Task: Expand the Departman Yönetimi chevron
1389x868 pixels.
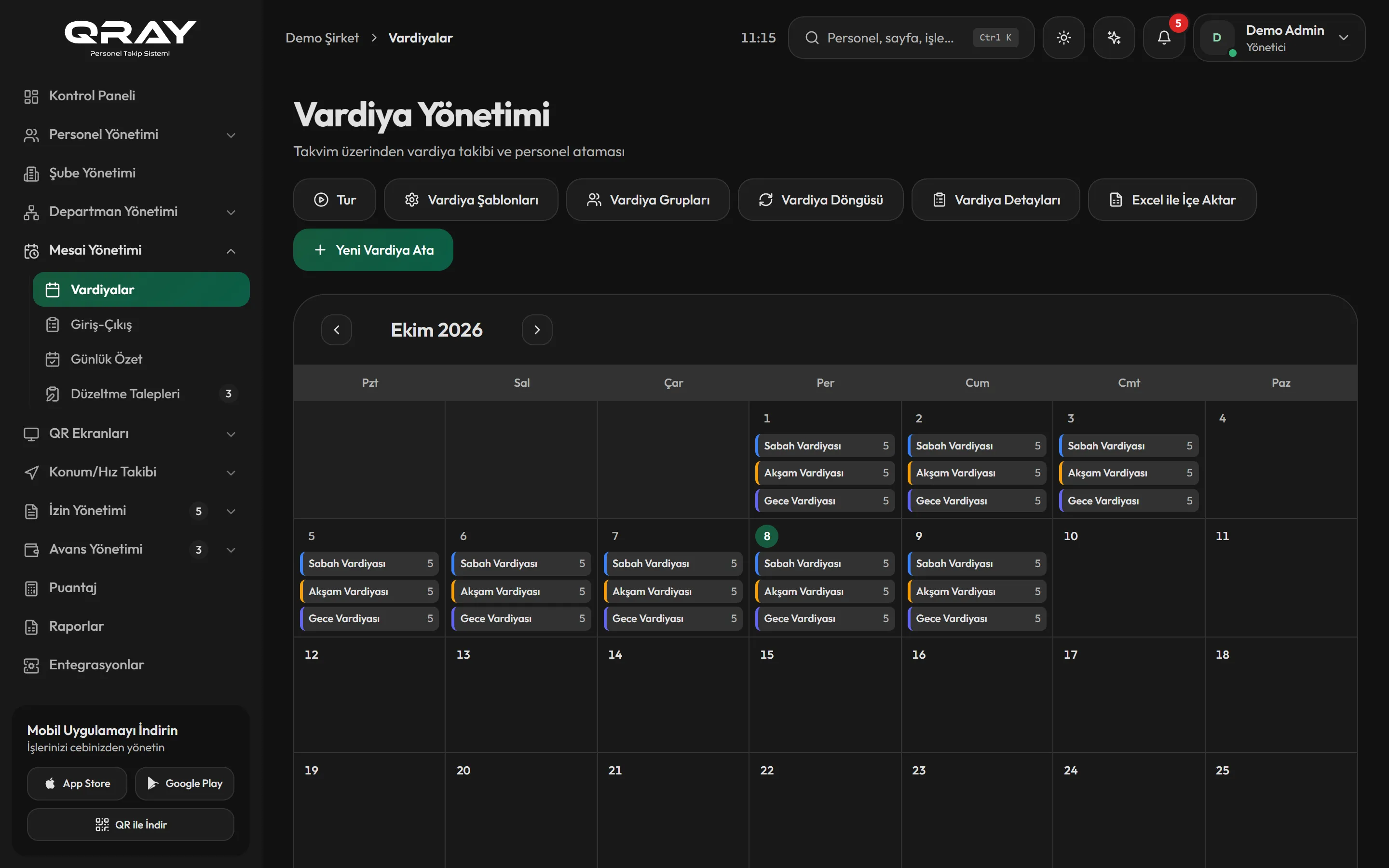Action: point(231,212)
